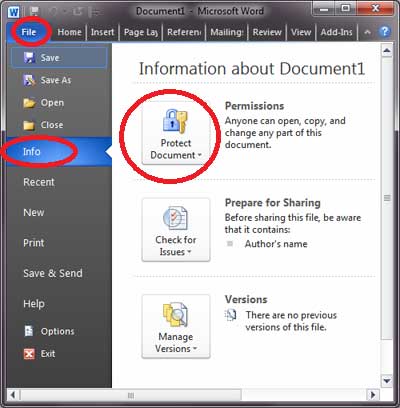Minimize the ribbon with the caret icon
This screenshot has width=400, height=408.
[367, 32]
